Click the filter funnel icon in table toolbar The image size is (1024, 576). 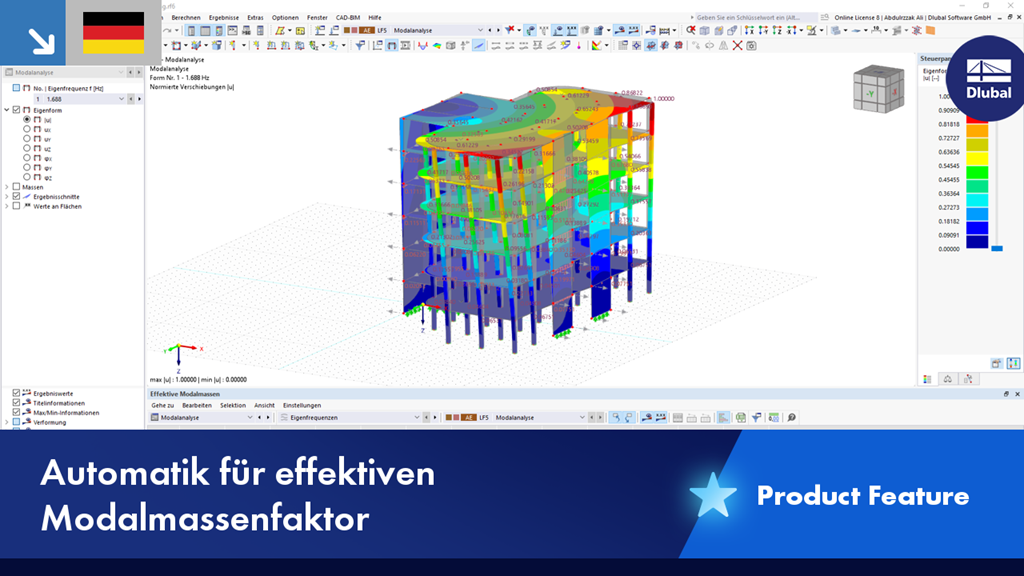[756, 417]
